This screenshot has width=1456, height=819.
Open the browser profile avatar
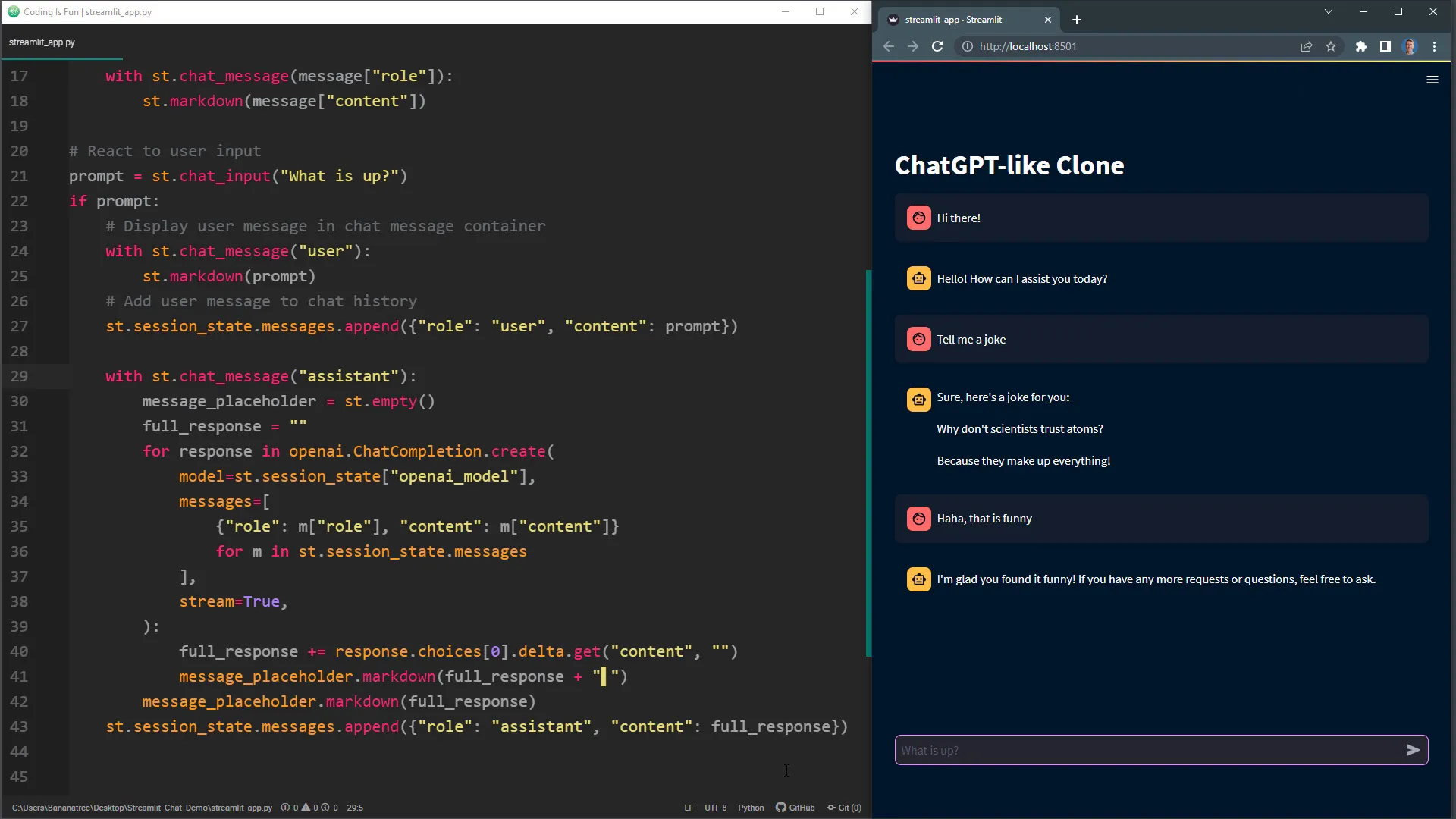coord(1410,46)
